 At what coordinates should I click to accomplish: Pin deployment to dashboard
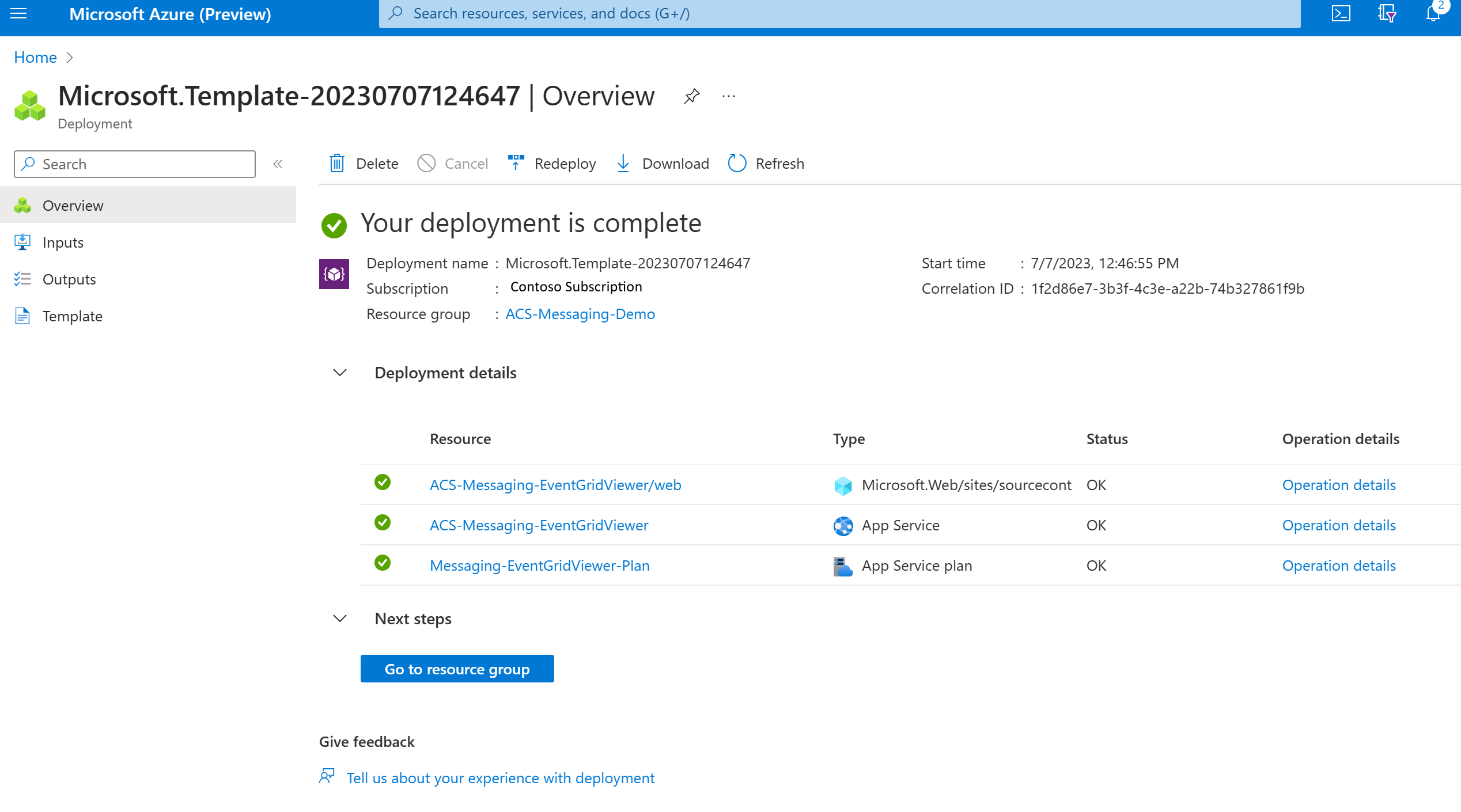pyautogui.click(x=691, y=96)
